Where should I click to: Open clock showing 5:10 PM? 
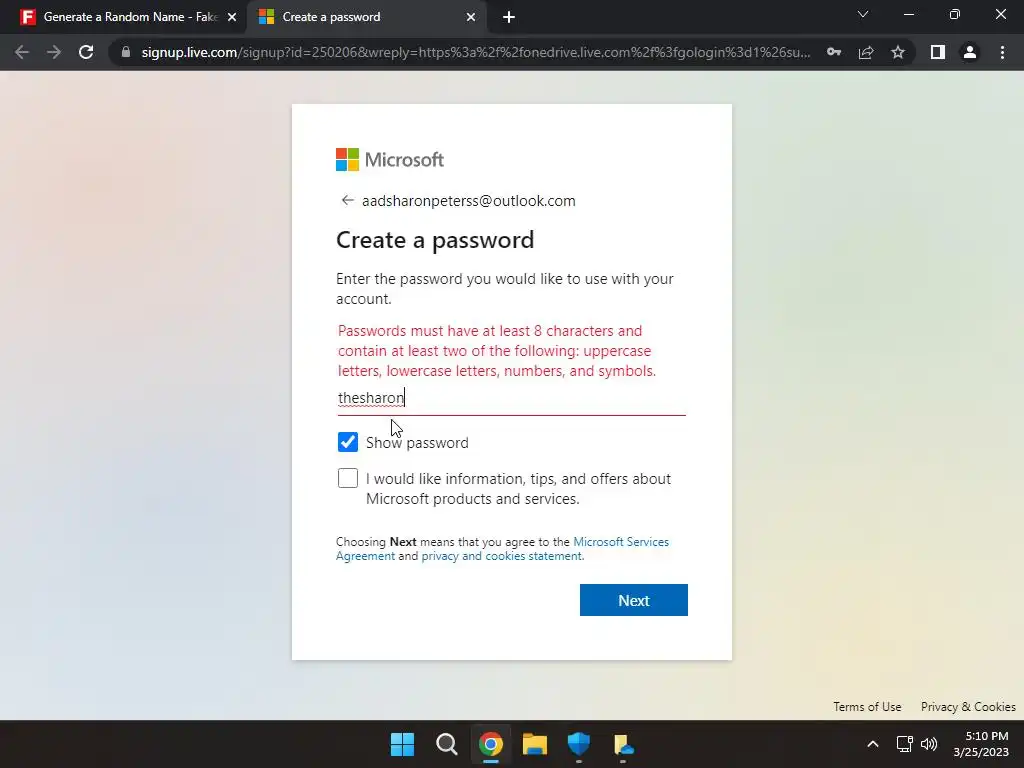pyautogui.click(x=981, y=744)
